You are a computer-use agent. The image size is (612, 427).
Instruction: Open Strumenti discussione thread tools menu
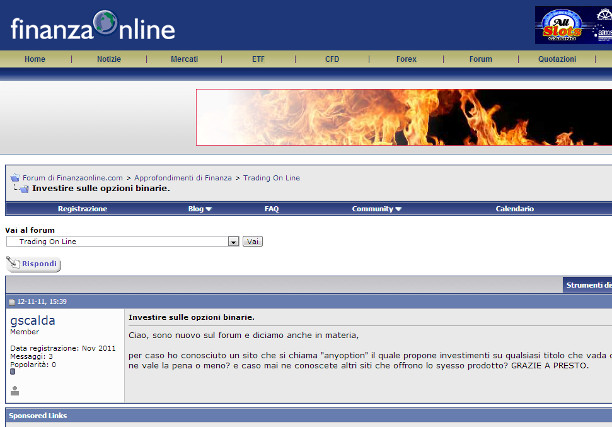[x=588, y=285]
